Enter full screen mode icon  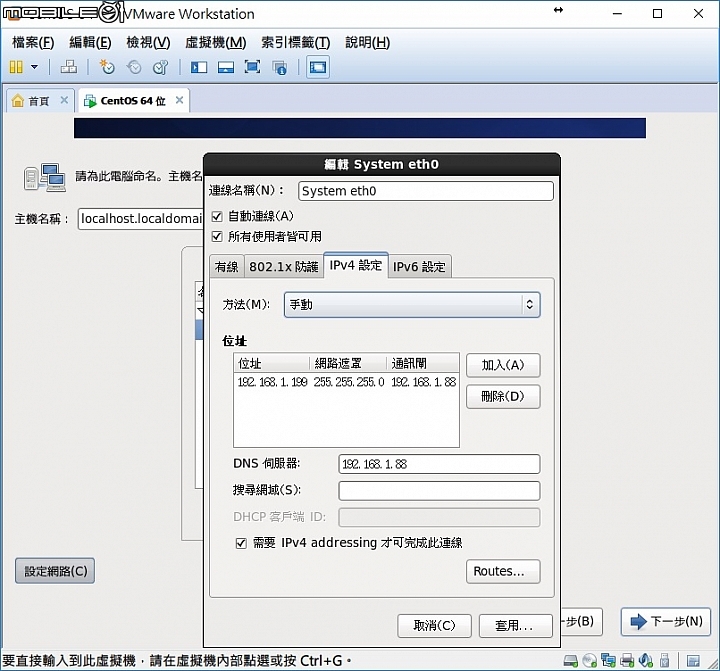(x=253, y=67)
